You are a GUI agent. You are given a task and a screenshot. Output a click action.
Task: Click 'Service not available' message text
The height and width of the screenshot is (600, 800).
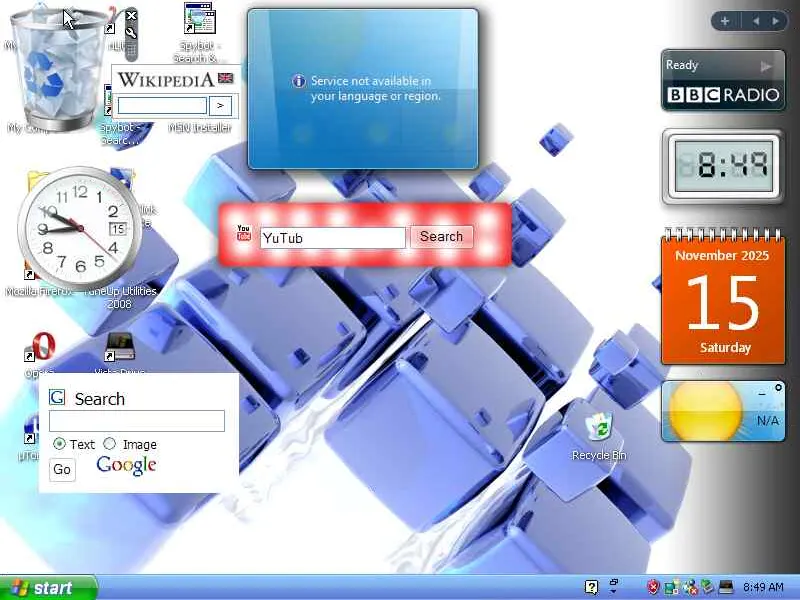pyautogui.click(x=376, y=88)
